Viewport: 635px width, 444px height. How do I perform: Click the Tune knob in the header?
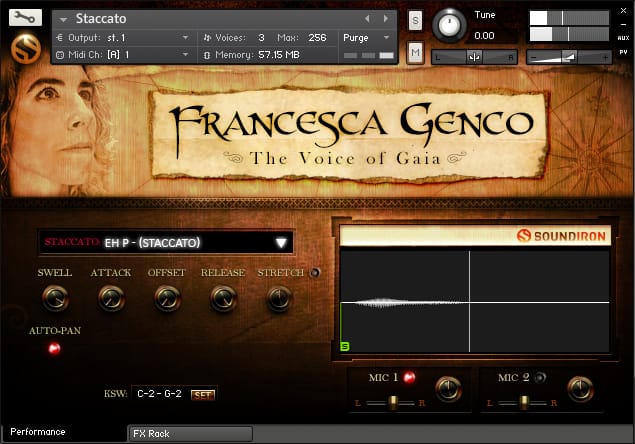(x=452, y=22)
